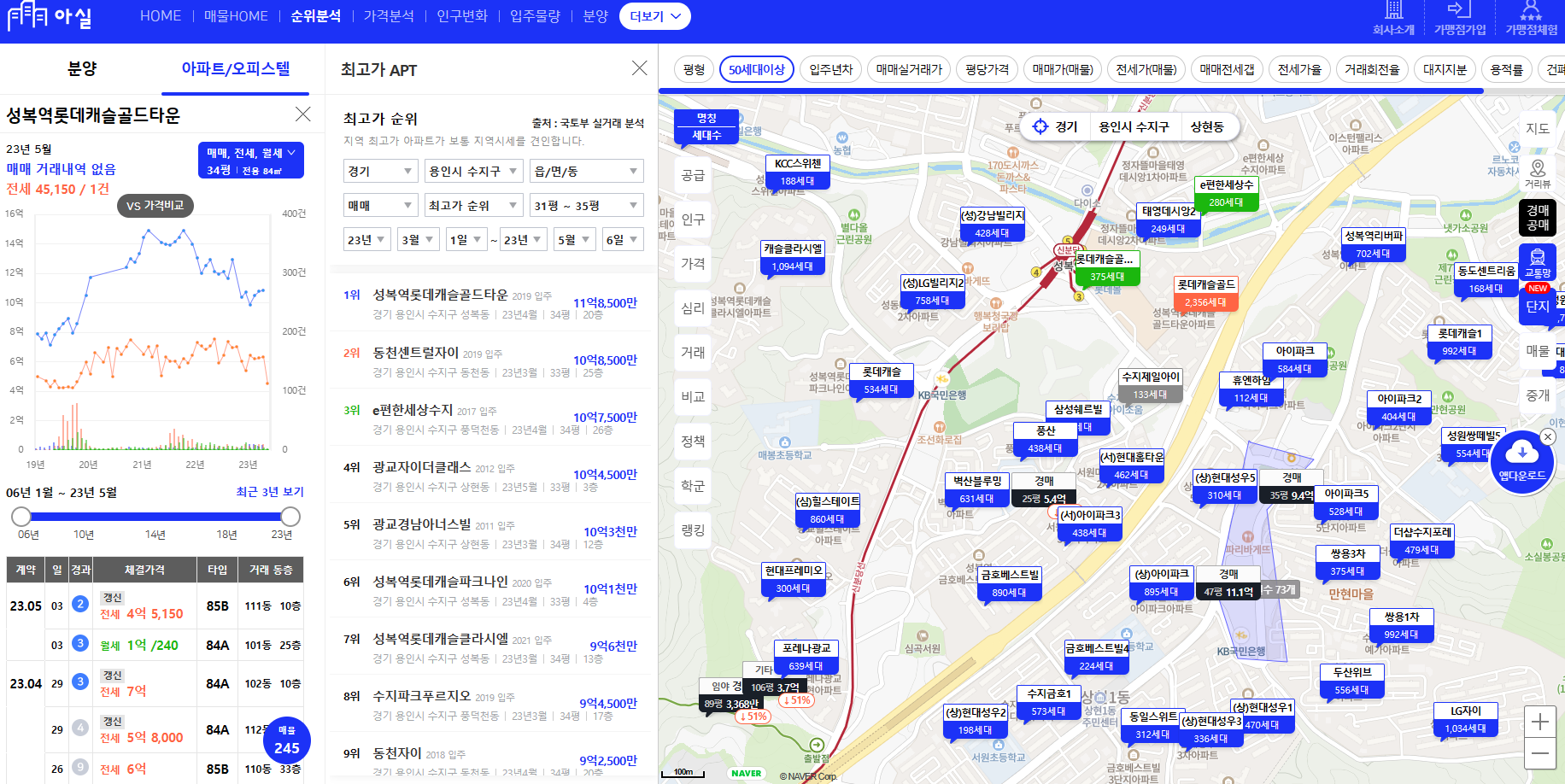Select the 지도 map type button
The image size is (1565, 784).
click(1538, 128)
